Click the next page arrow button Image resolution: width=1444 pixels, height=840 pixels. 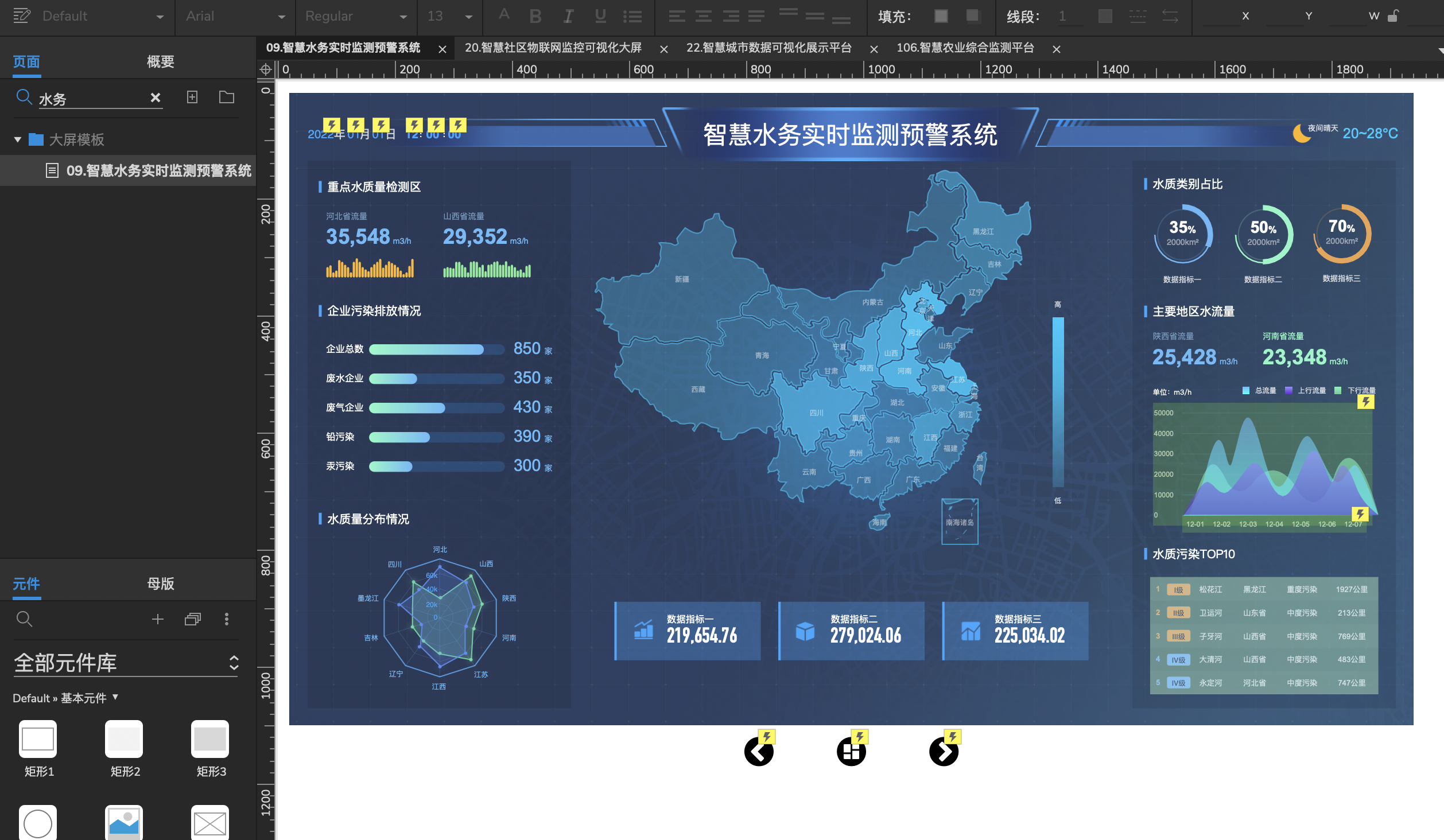pyautogui.click(x=944, y=752)
